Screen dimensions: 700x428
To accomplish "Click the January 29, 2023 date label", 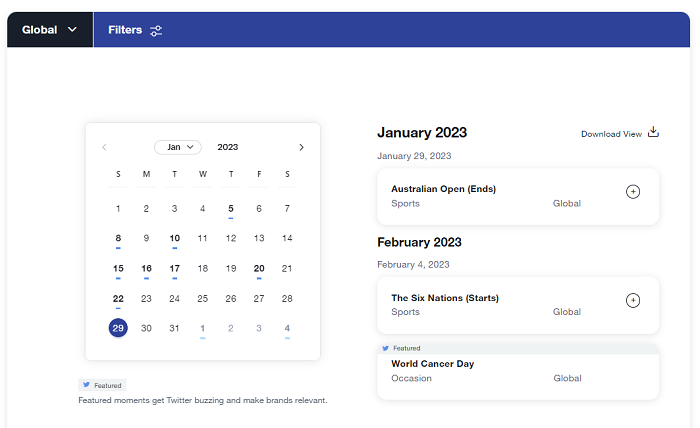I will tap(414, 156).
